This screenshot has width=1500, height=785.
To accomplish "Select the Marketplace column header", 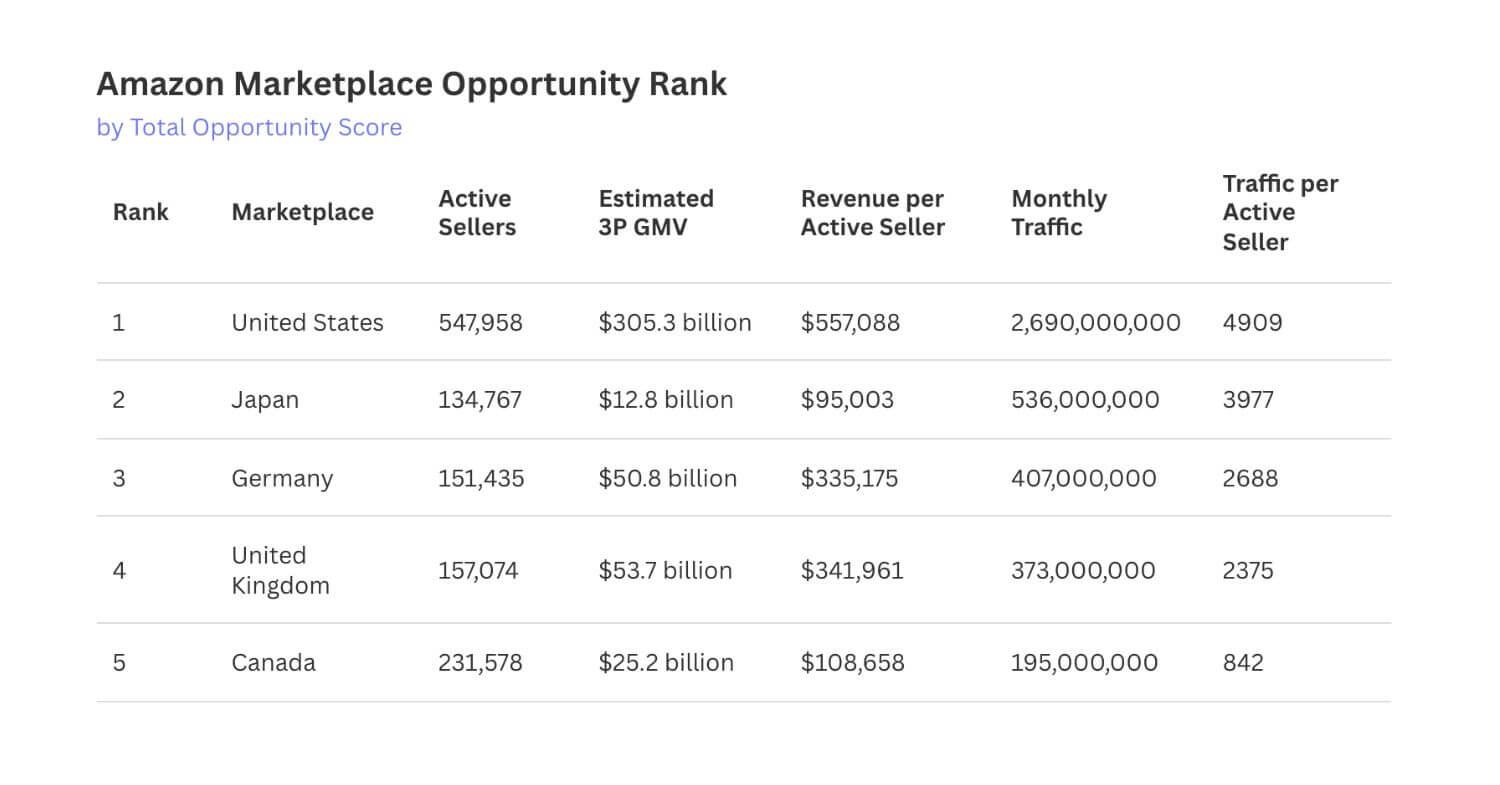I will coord(302,212).
